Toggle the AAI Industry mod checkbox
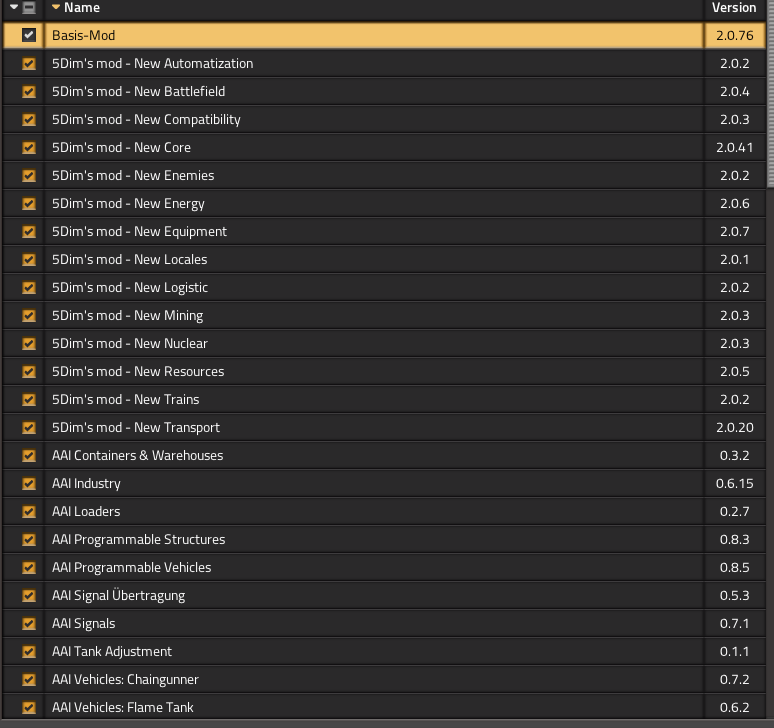The width and height of the screenshot is (774, 728). (29, 483)
